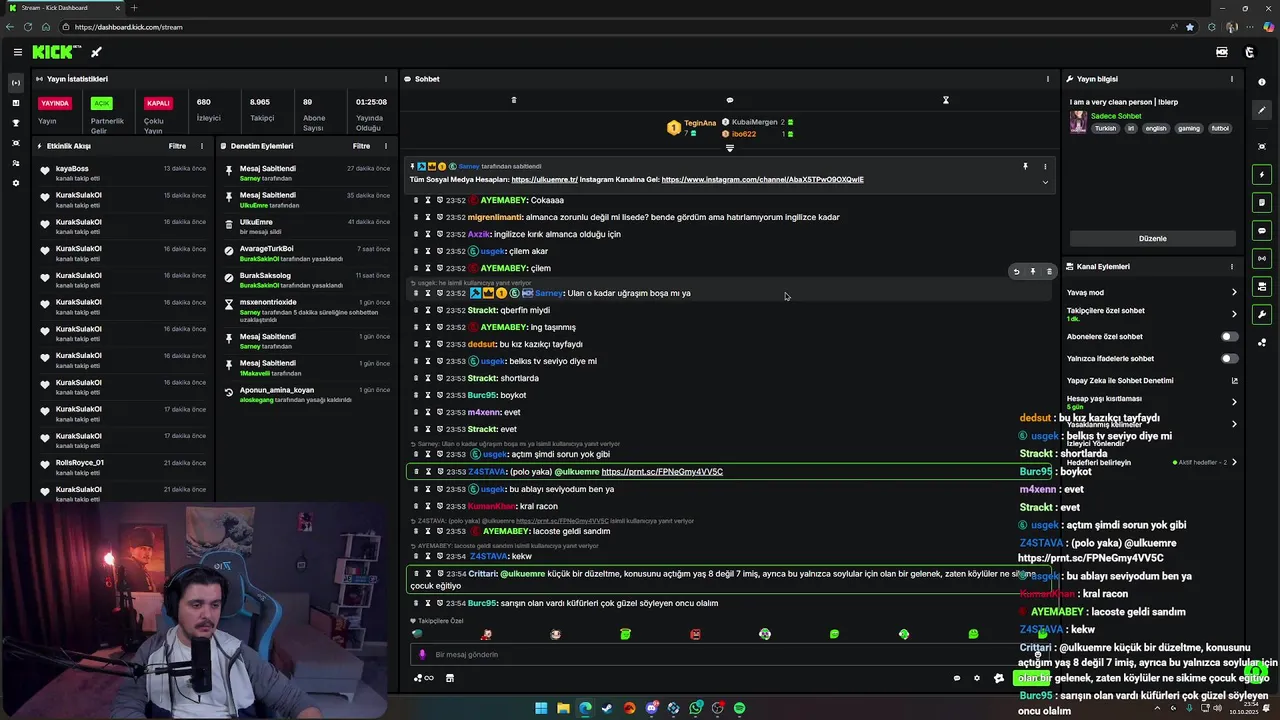Click the lightning bolt icon in the right sidebar

click(1262, 175)
